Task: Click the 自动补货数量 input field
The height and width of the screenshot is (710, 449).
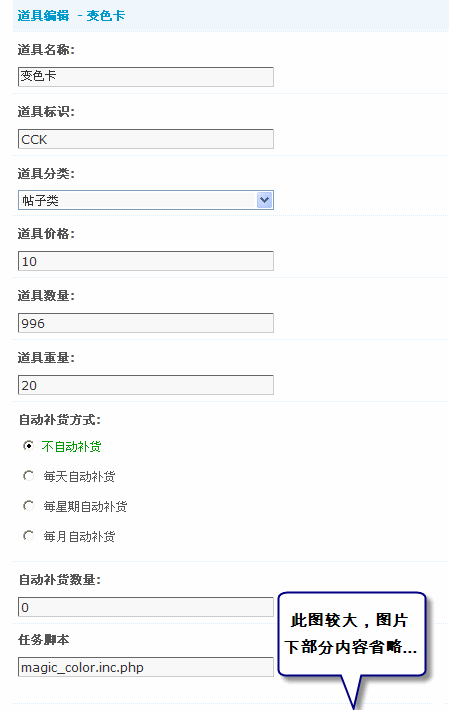Action: pyautogui.click(x=146, y=607)
